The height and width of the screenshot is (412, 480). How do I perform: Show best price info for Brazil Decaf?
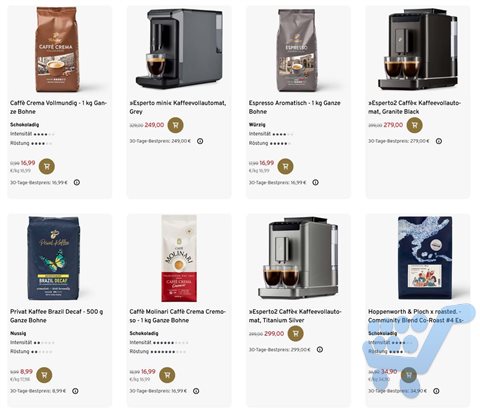point(75,391)
